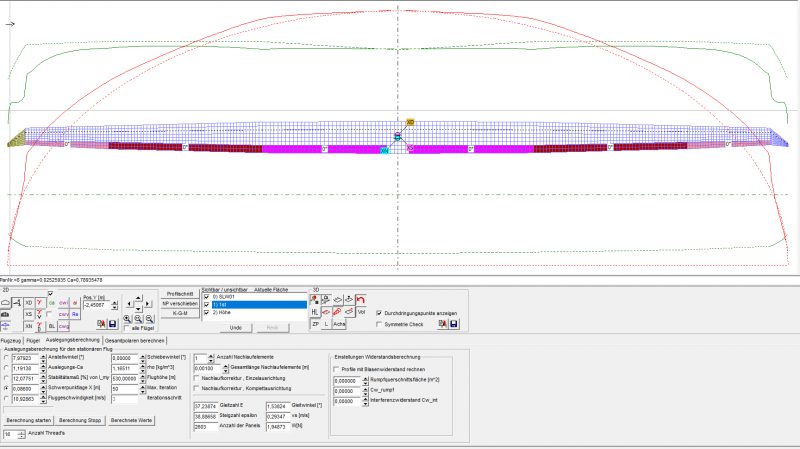The image size is (800, 449).
Task: Click the Anstellwinkel spinner arrows
Action: (44, 357)
